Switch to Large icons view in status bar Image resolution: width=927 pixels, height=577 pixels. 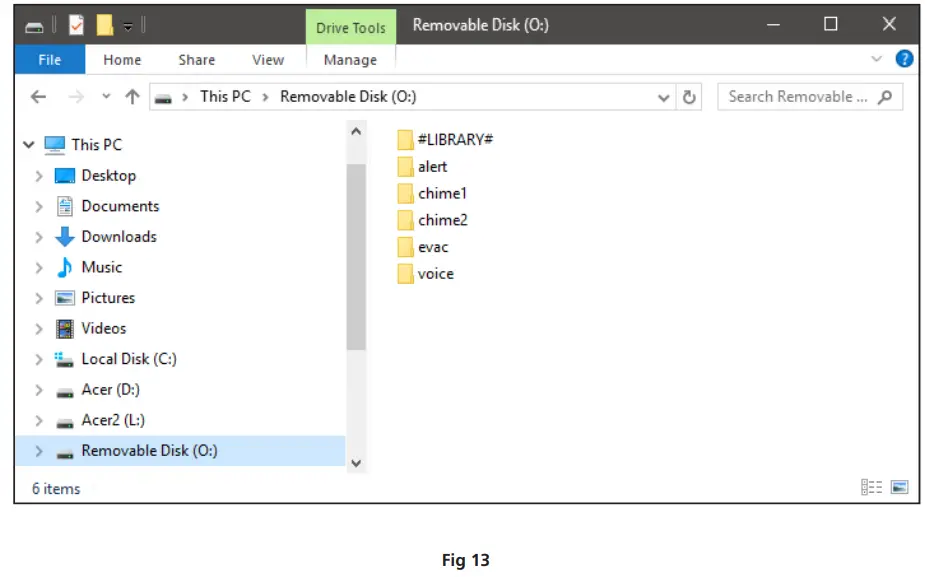click(900, 487)
